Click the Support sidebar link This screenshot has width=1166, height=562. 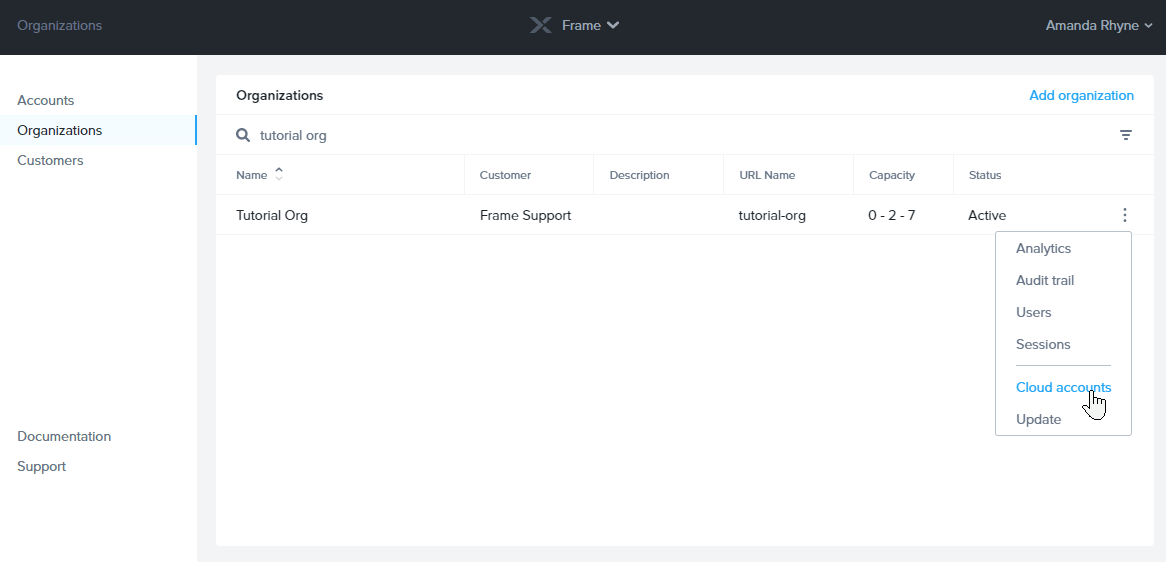42,466
